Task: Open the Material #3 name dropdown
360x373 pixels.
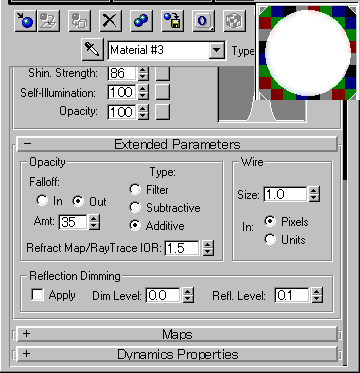Action: pos(217,50)
